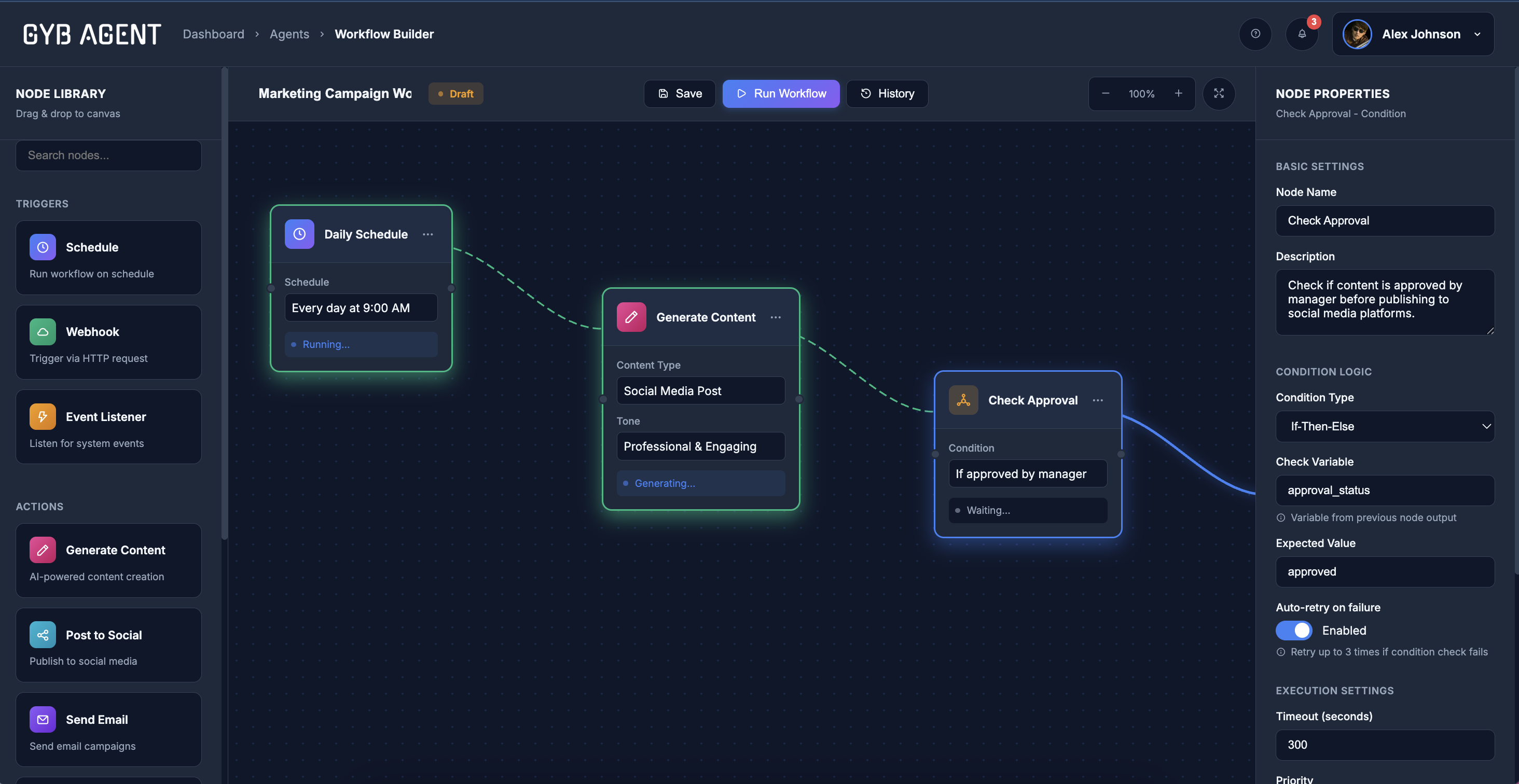The image size is (1519, 784).
Task: Click the Check Approval node's branch icon
Action: click(963, 400)
